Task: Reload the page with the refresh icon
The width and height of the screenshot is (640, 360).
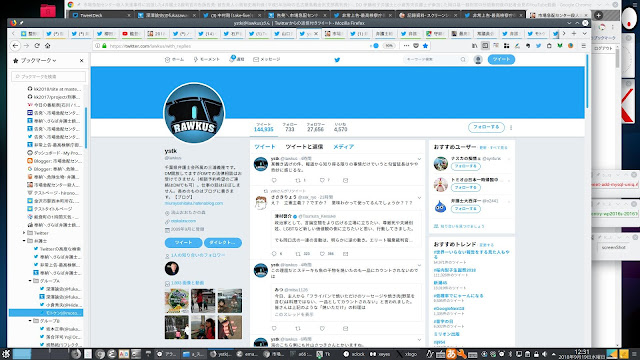Action: (37, 46)
